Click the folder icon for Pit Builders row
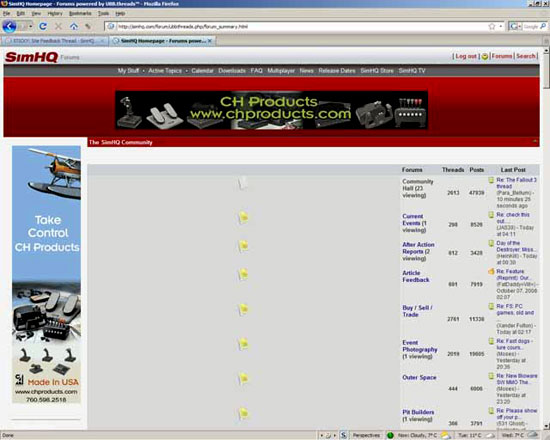This screenshot has height=440, width=550. click(243, 413)
